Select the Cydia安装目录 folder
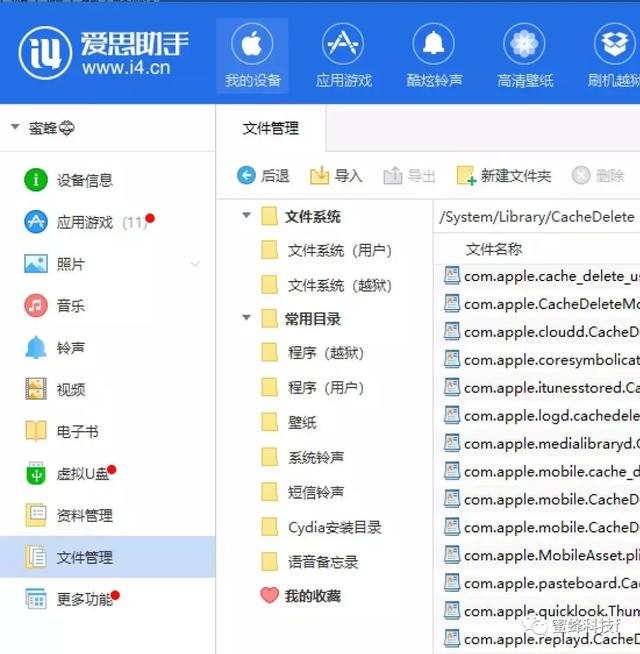640x654 pixels. [321, 527]
